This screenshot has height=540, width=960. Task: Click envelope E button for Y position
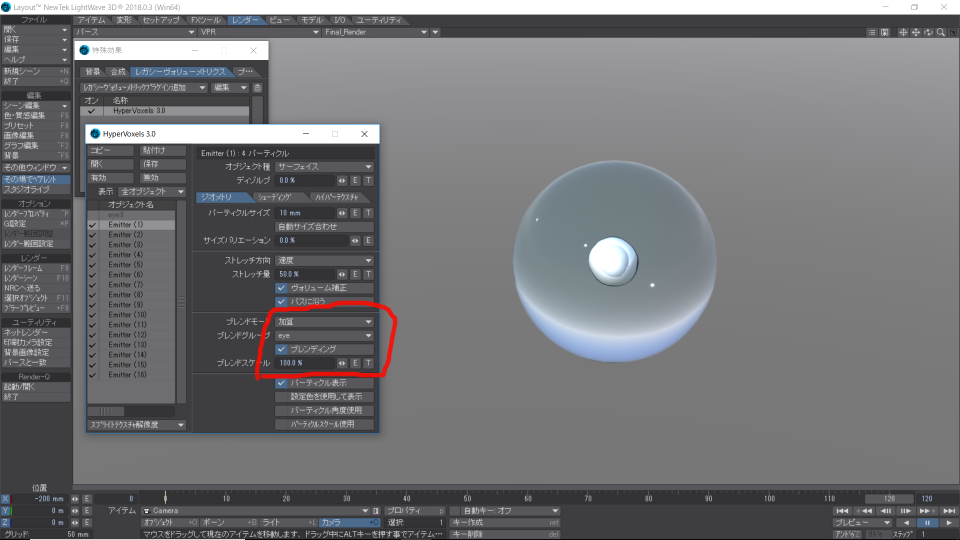click(87, 511)
